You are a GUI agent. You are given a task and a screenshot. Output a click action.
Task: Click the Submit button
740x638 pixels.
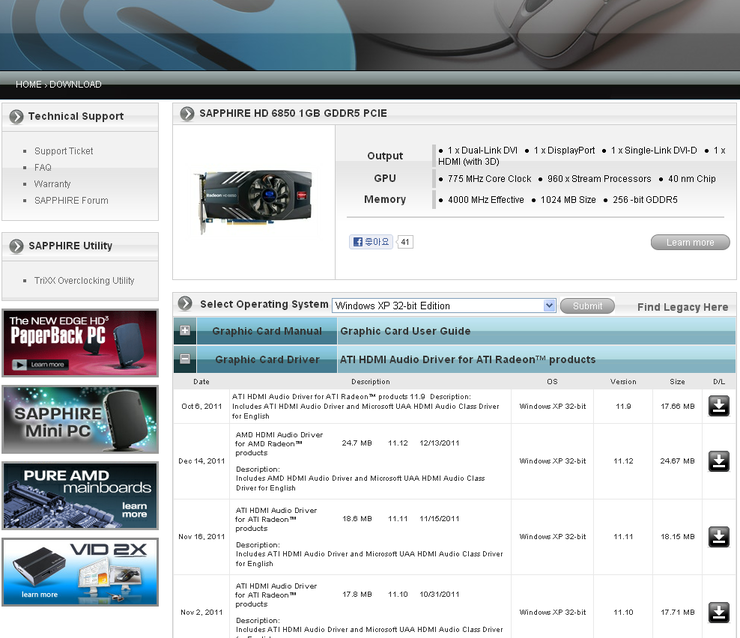tap(587, 306)
